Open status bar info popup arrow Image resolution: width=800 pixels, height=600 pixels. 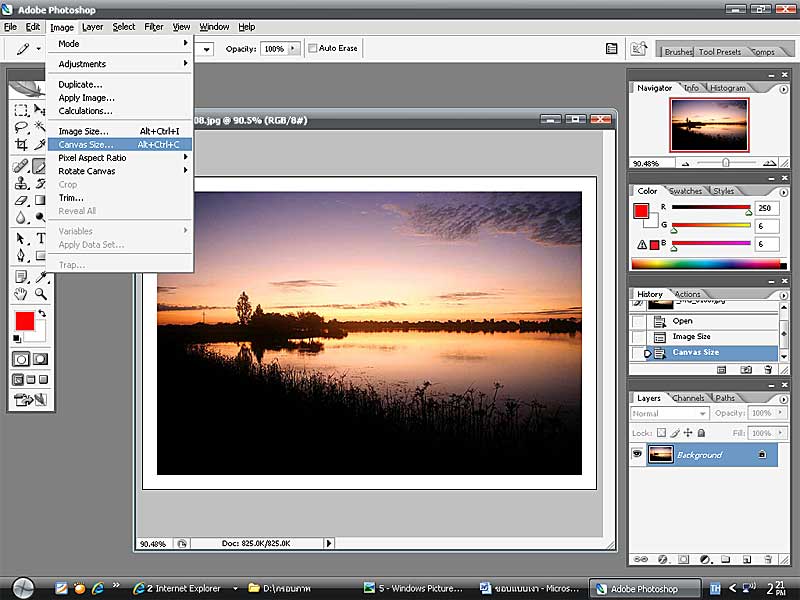pyautogui.click(x=329, y=543)
